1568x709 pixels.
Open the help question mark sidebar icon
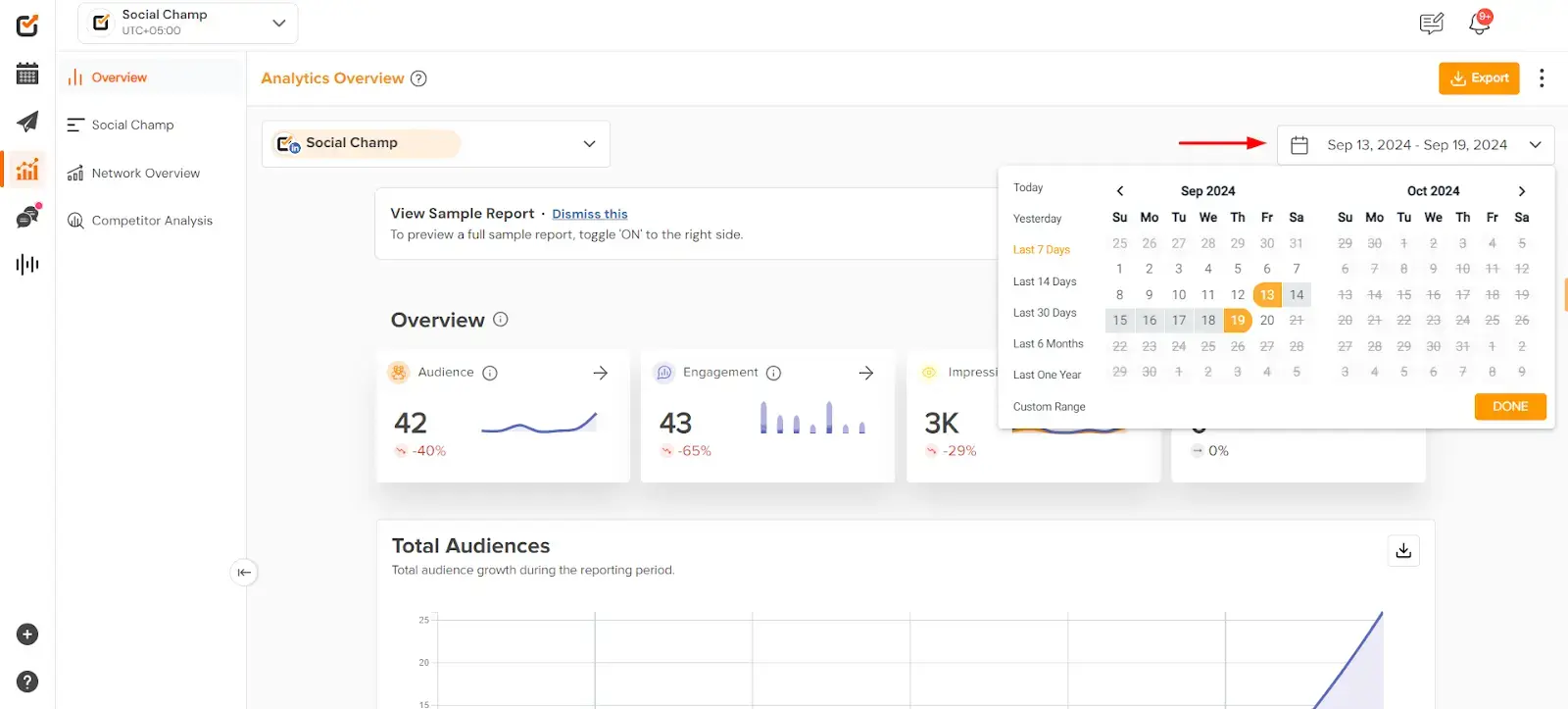(x=27, y=682)
